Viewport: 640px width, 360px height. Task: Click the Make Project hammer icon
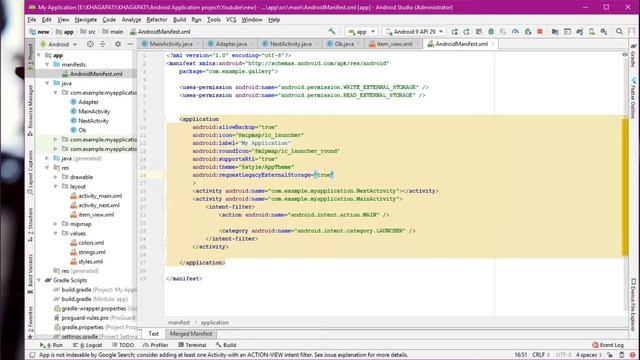point(332,31)
